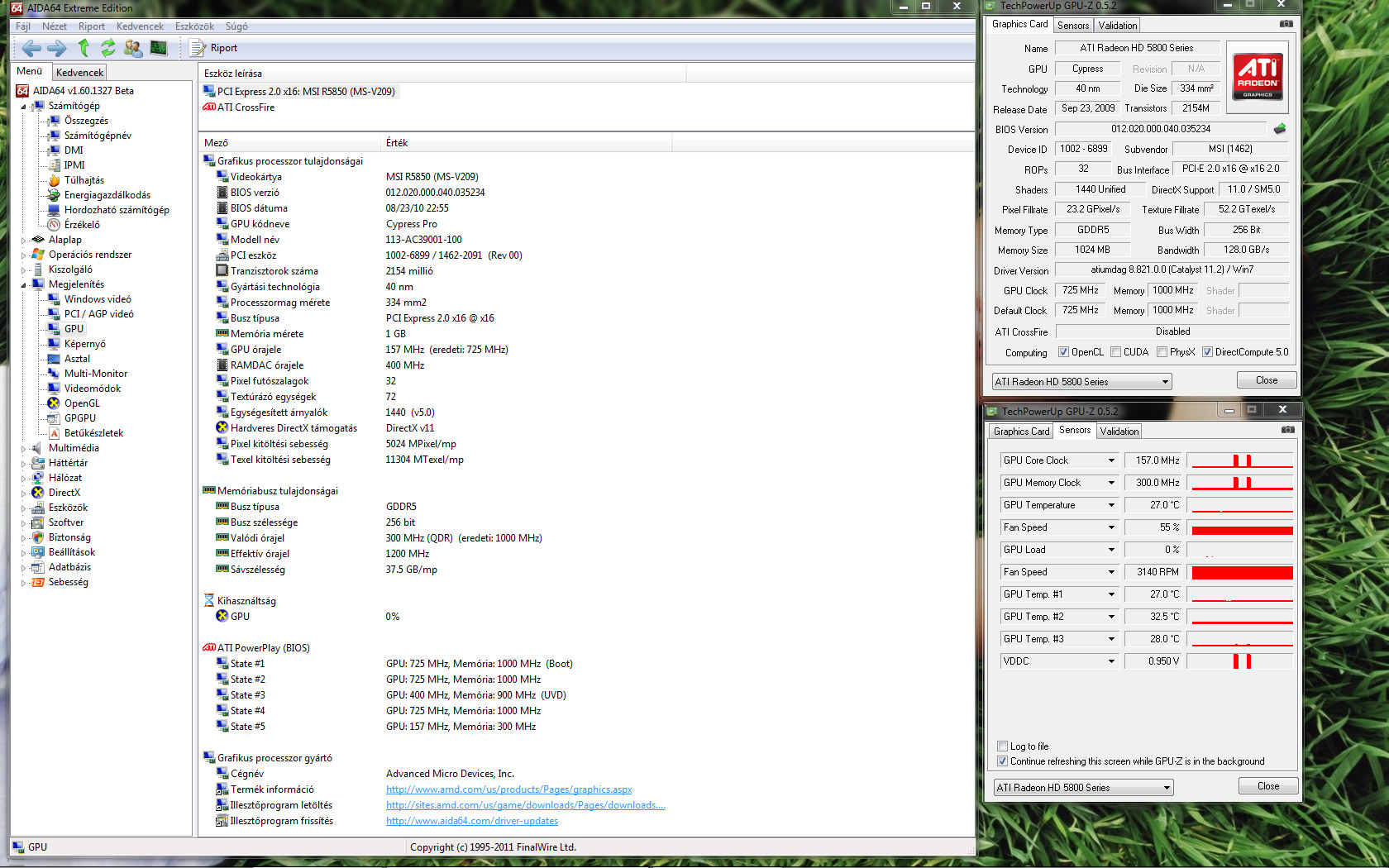
Task: Select PCI / AGP videó tree item
Action: (98, 314)
